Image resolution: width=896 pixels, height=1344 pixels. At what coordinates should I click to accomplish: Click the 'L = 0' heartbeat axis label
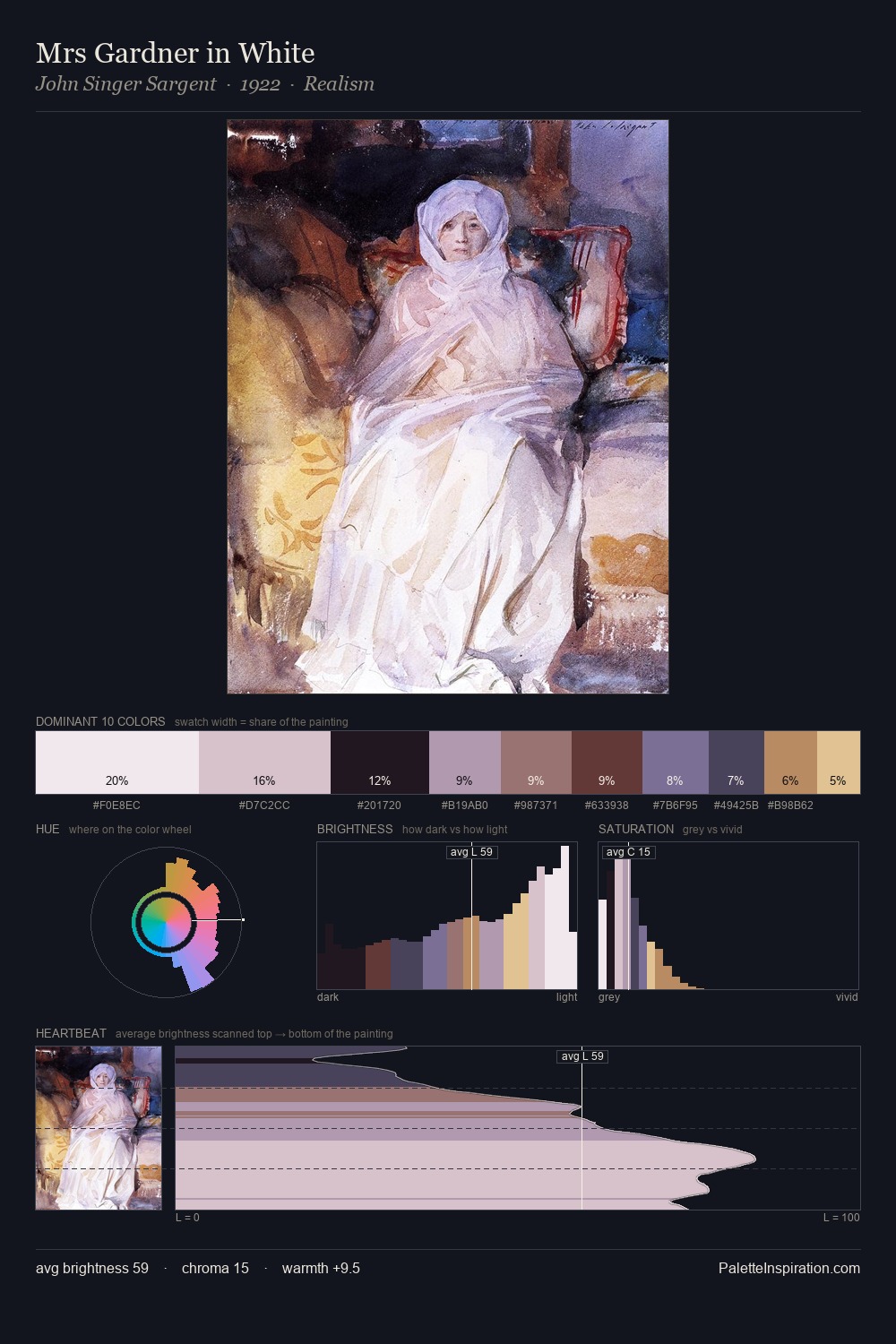coord(187,1218)
